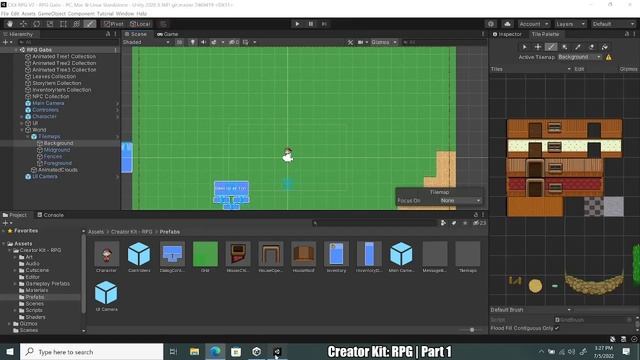Image resolution: width=640 pixels, height=360 pixels.
Task: Select the Rect tool in main toolbar
Action: click(63, 24)
